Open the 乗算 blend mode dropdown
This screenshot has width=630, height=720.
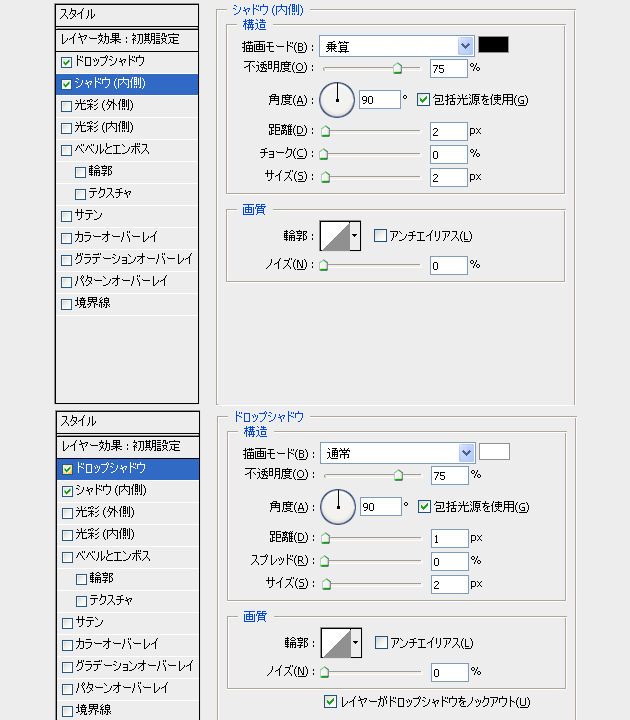click(x=397, y=46)
